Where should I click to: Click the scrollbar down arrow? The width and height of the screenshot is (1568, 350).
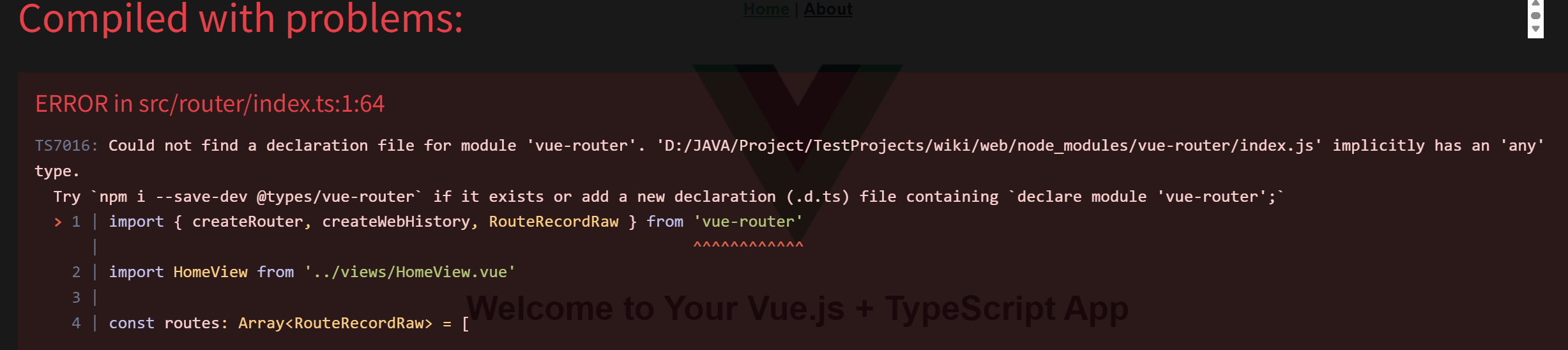1535,29
